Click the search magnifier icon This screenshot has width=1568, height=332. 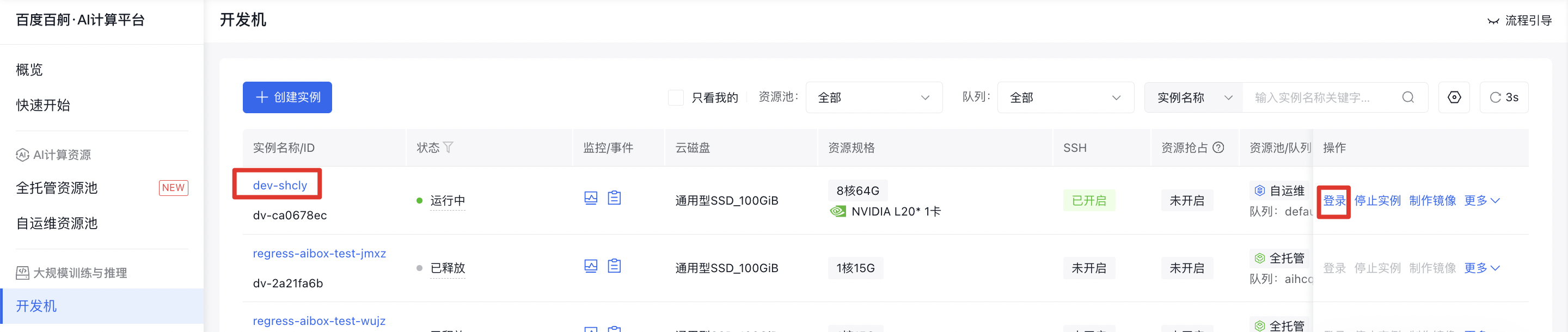(1407, 97)
